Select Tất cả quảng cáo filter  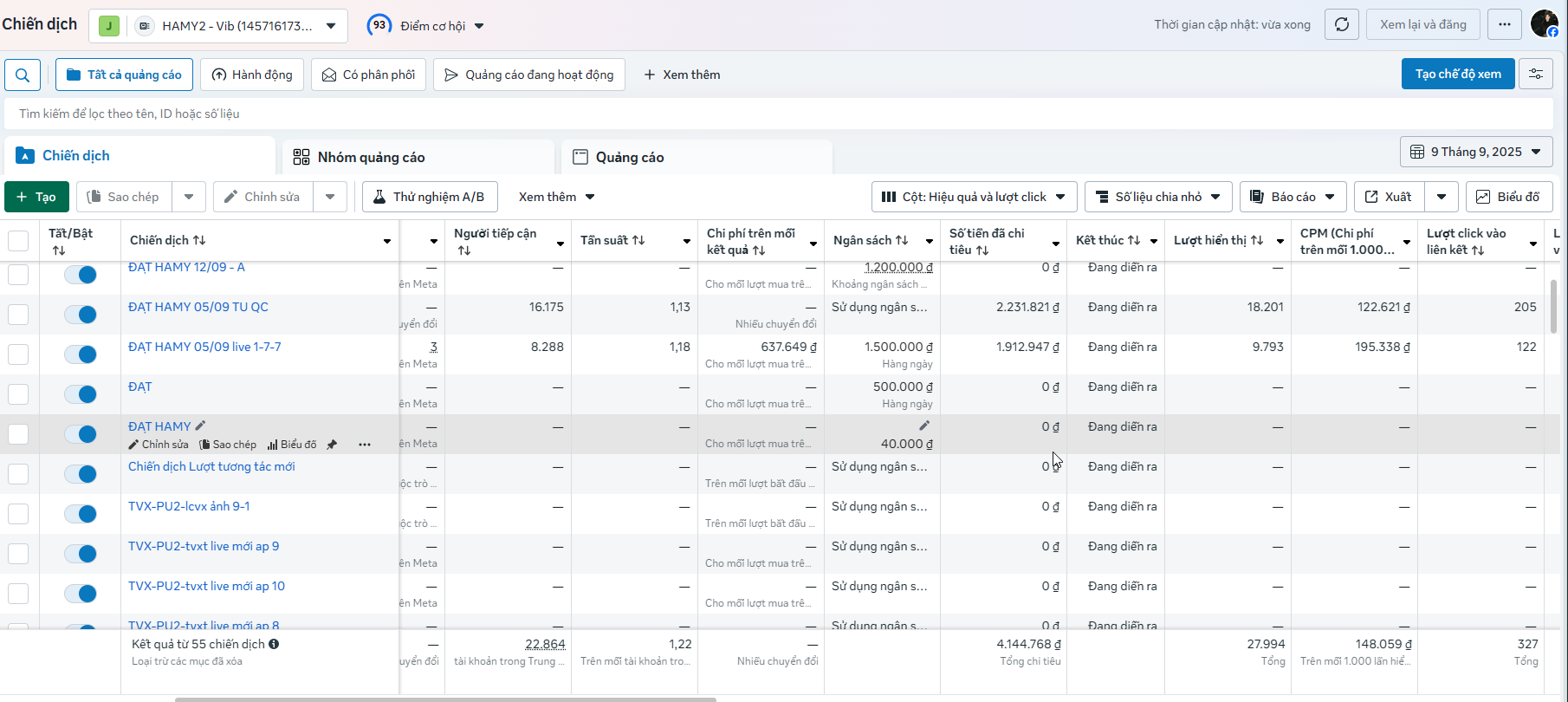tap(124, 75)
